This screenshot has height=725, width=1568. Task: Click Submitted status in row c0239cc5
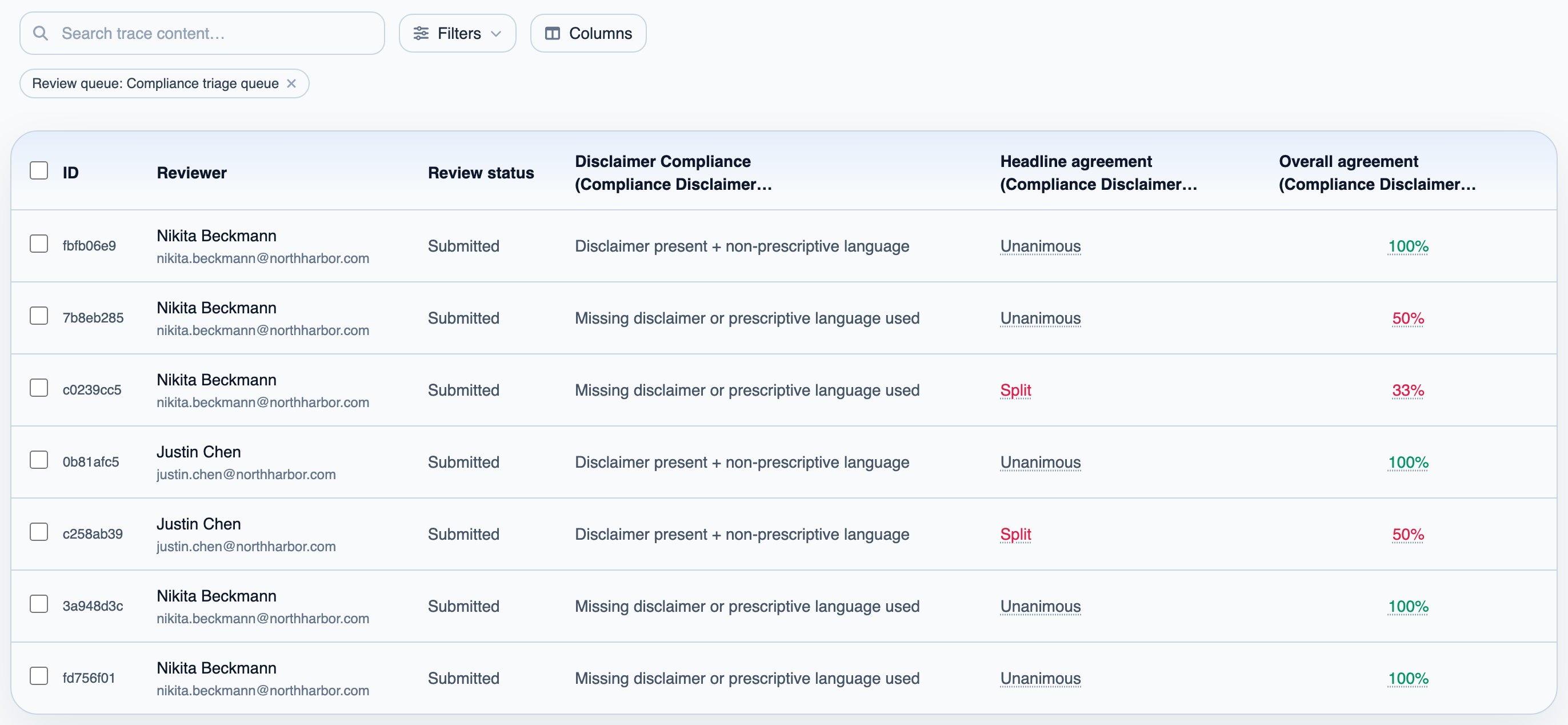click(463, 390)
